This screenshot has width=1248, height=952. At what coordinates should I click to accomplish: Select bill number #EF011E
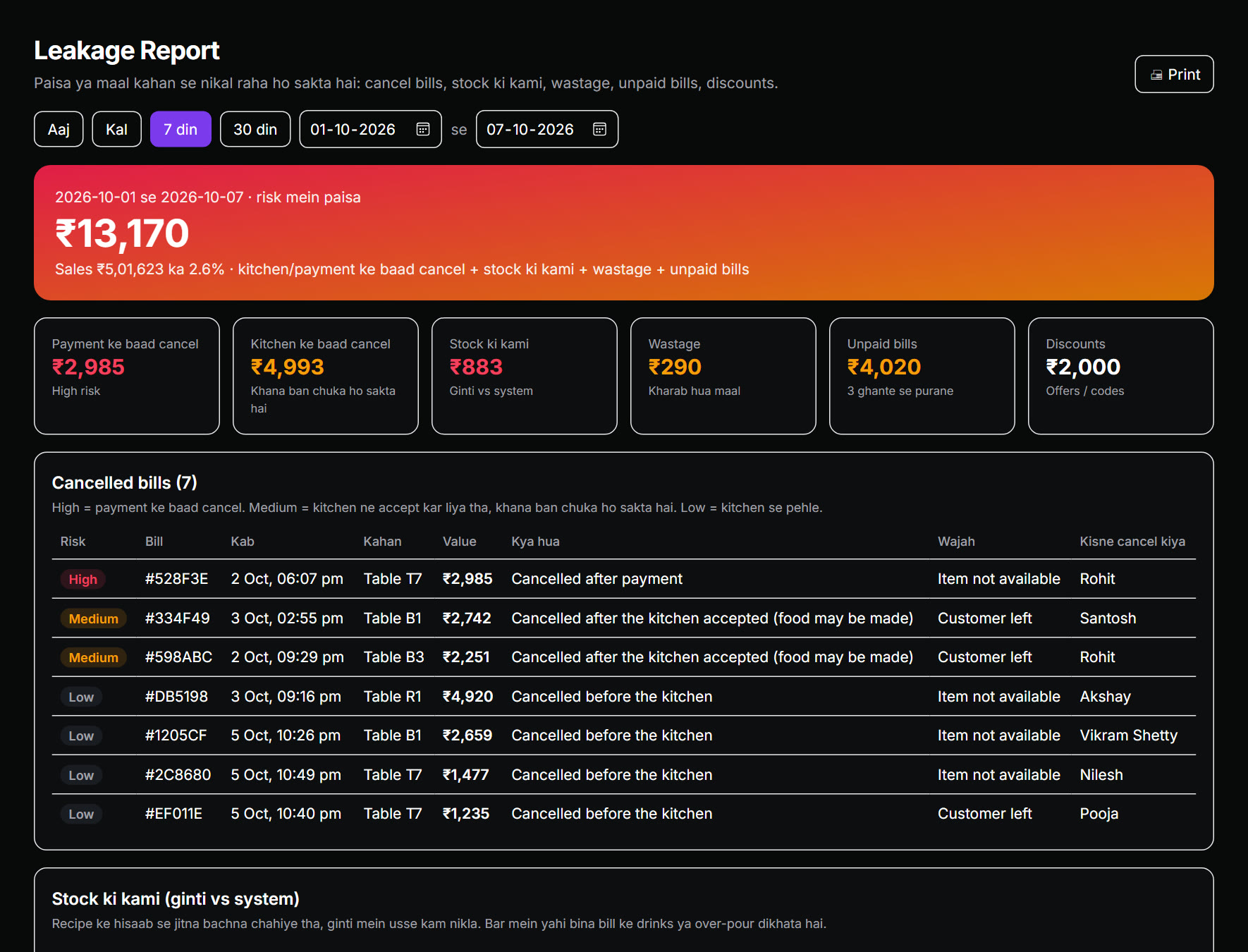(173, 814)
